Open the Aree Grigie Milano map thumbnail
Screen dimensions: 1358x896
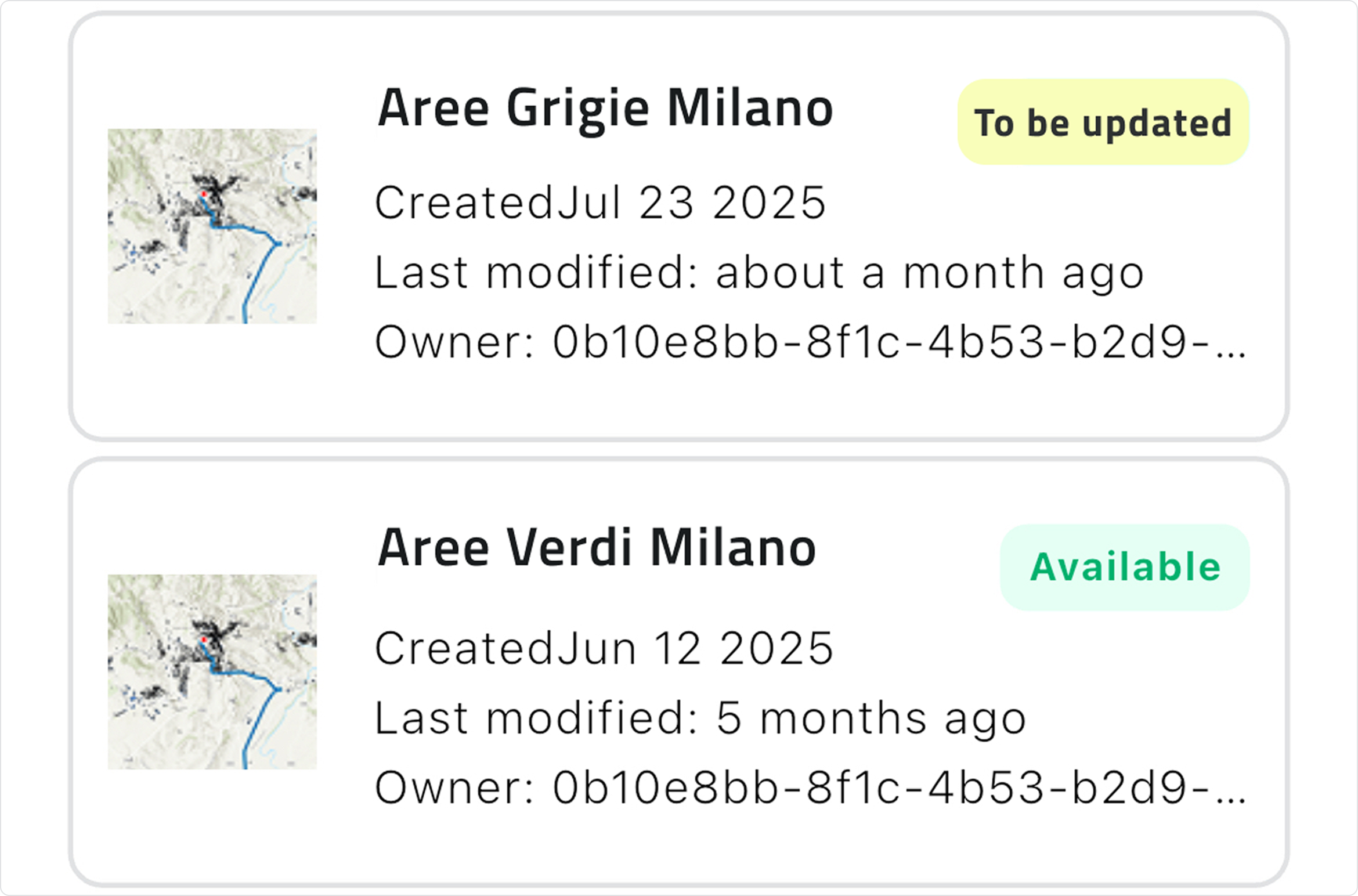click(212, 226)
